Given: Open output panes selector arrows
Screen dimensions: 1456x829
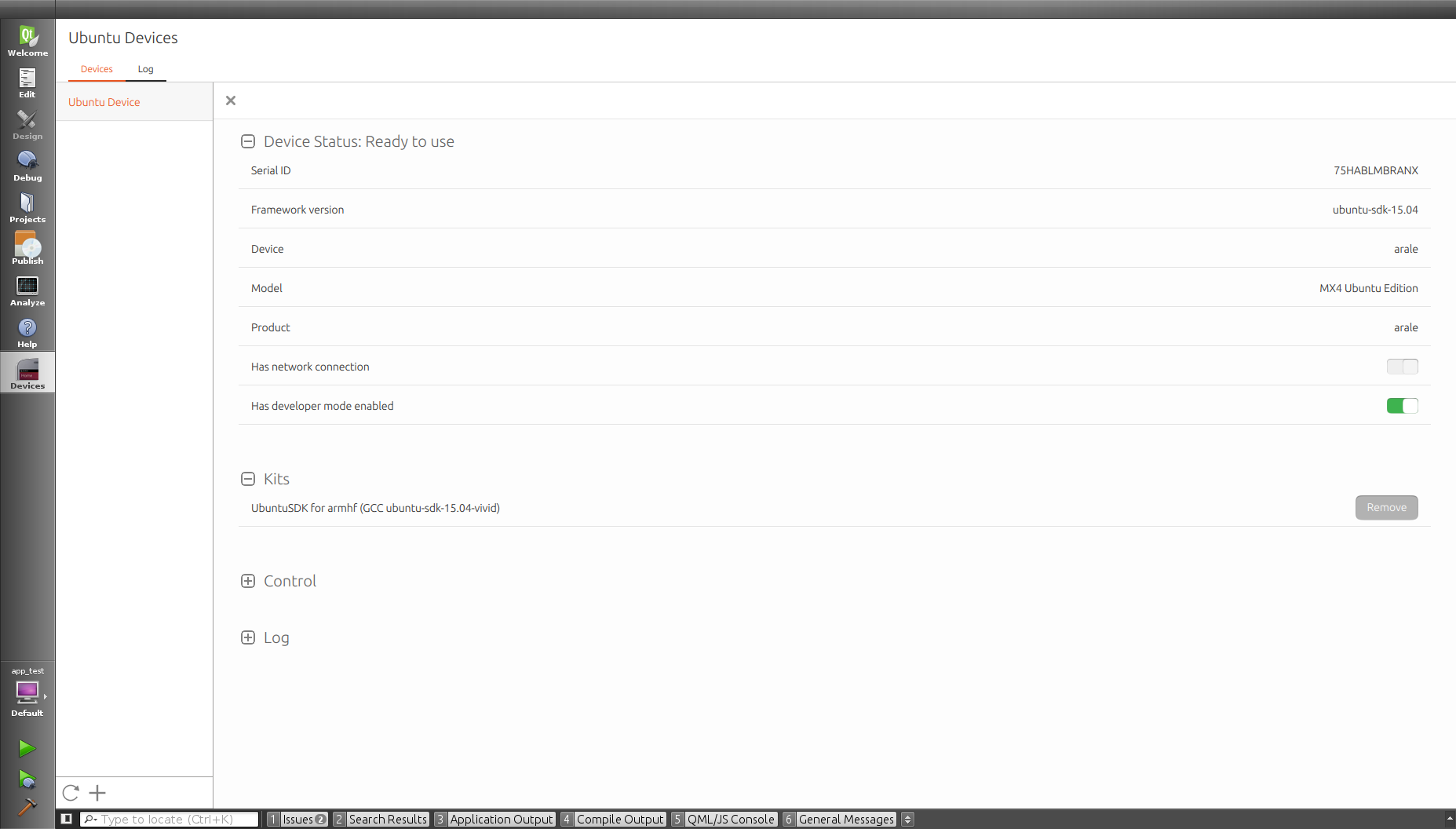Looking at the screenshot, I should 907,819.
